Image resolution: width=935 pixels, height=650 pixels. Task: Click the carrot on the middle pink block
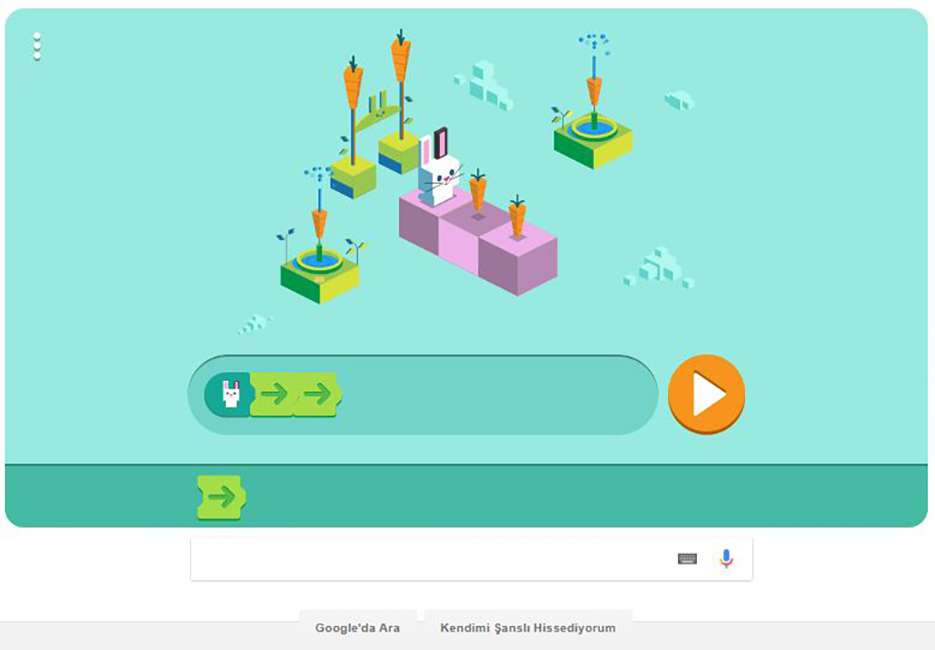[x=478, y=191]
